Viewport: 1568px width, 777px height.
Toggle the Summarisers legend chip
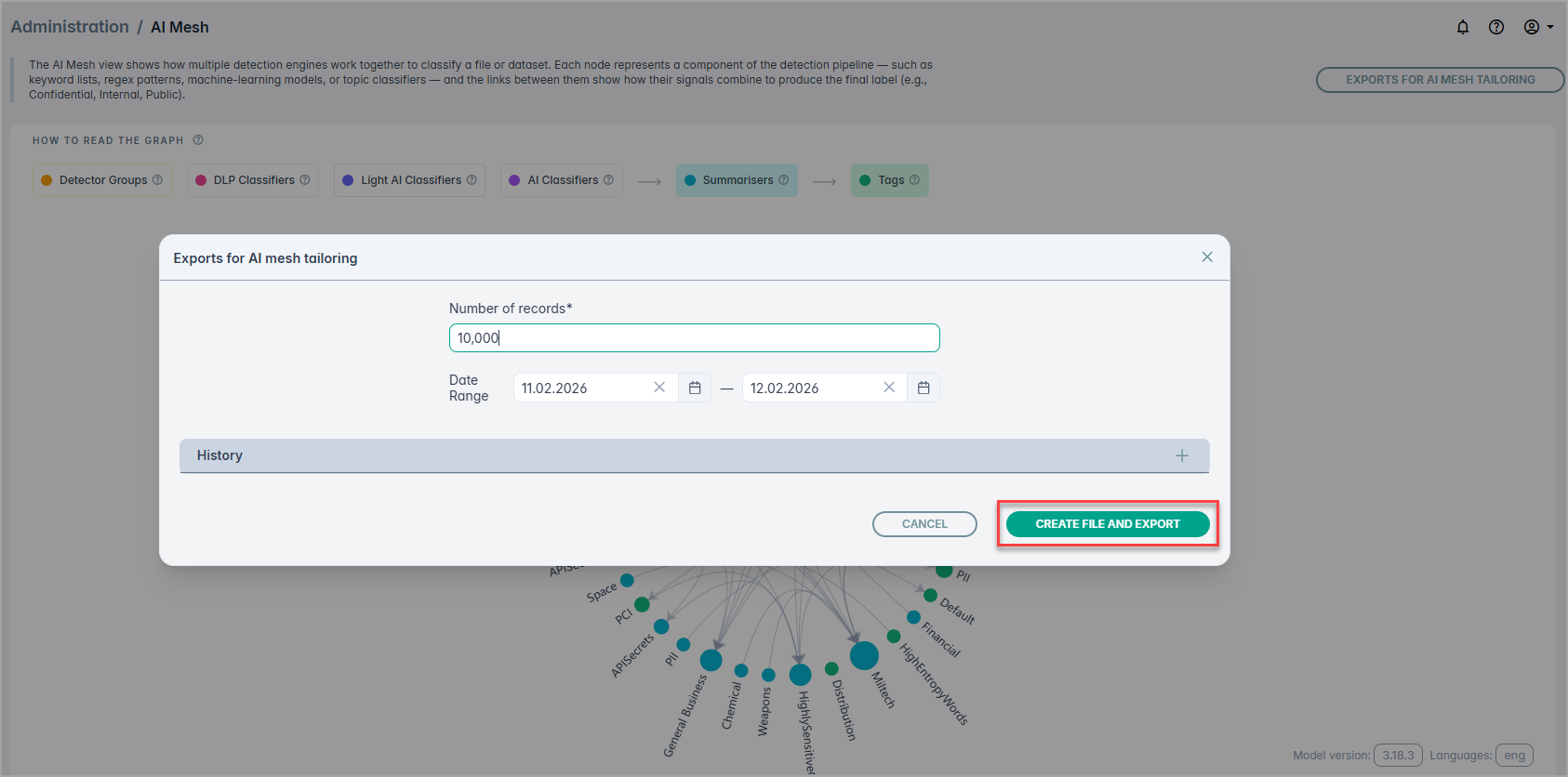click(737, 180)
